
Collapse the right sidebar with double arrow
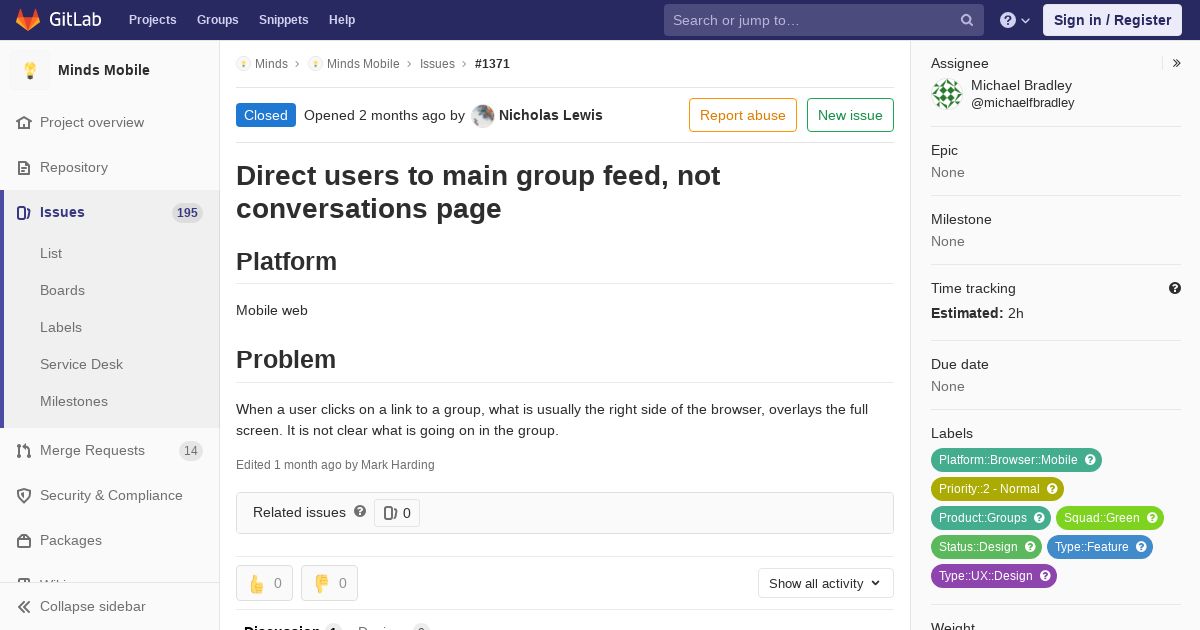1177,63
